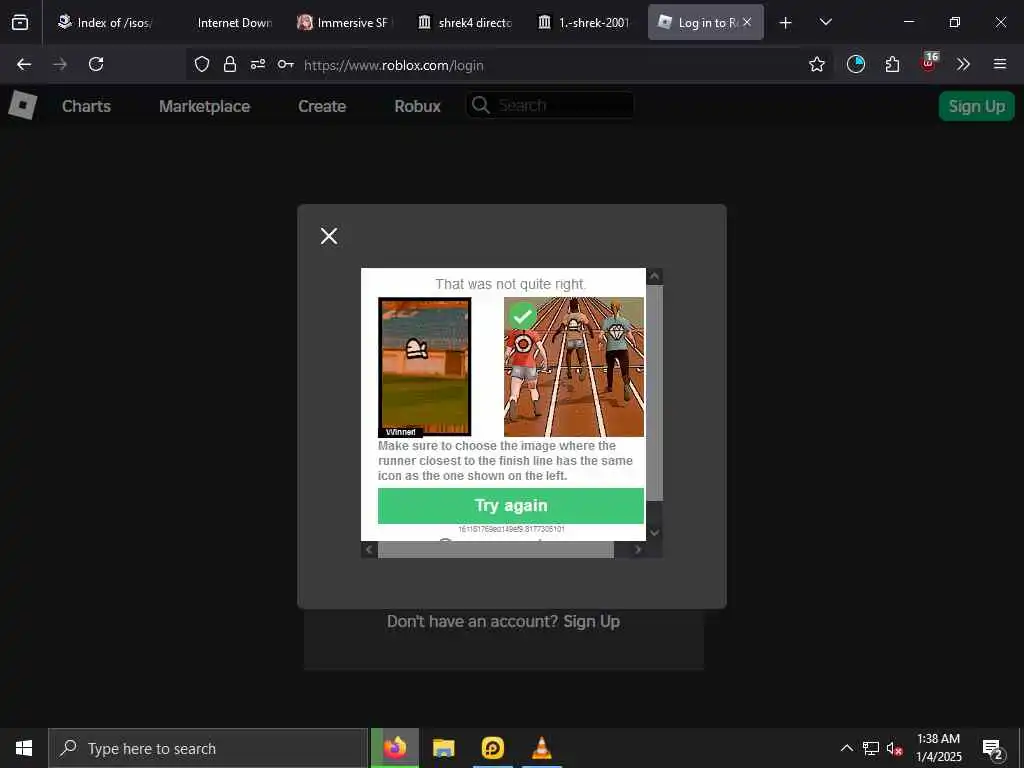Click the taskbar search box
Screen dimensions: 1024x768
tap(208, 748)
